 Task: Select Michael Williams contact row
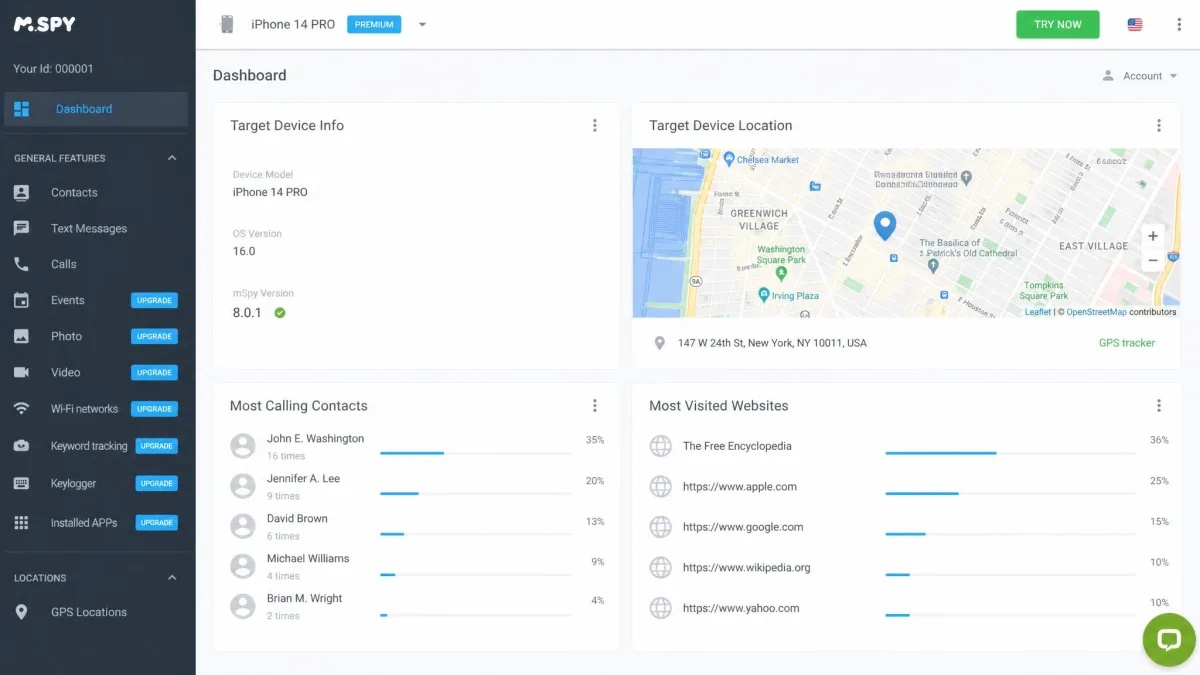pos(417,566)
